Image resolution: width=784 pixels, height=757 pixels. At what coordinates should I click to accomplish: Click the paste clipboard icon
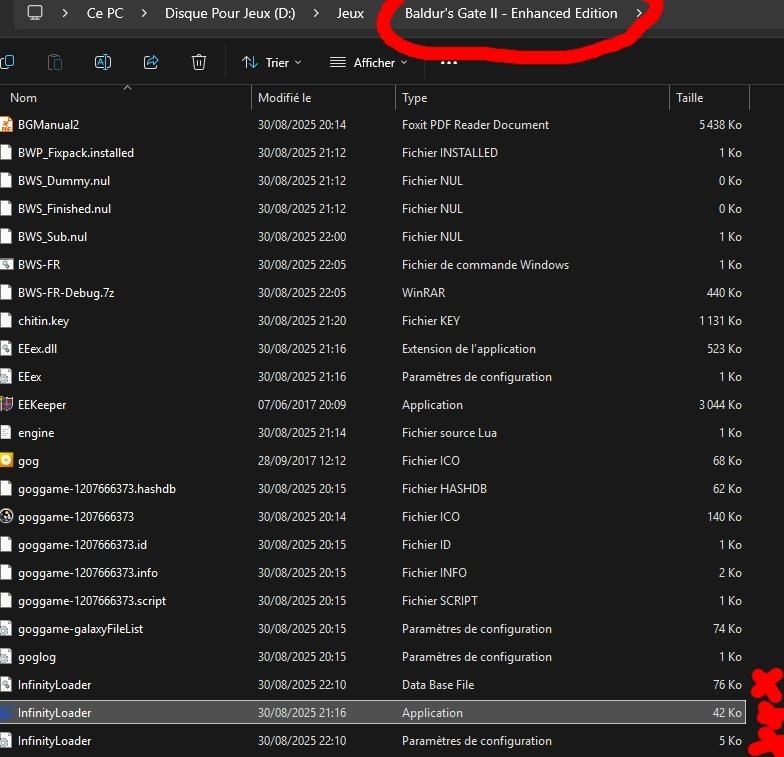(54, 62)
